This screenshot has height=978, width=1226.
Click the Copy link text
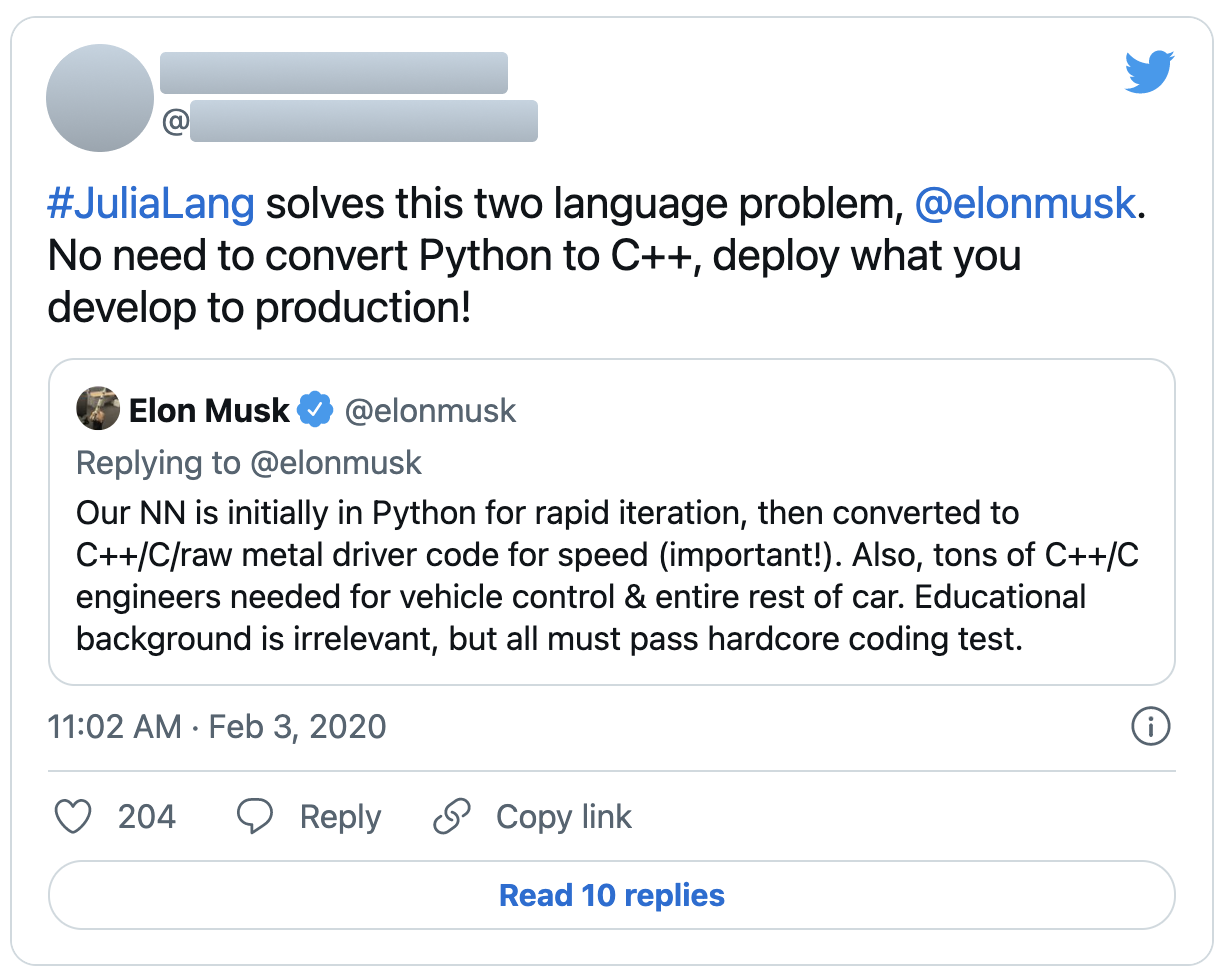[564, 817]
